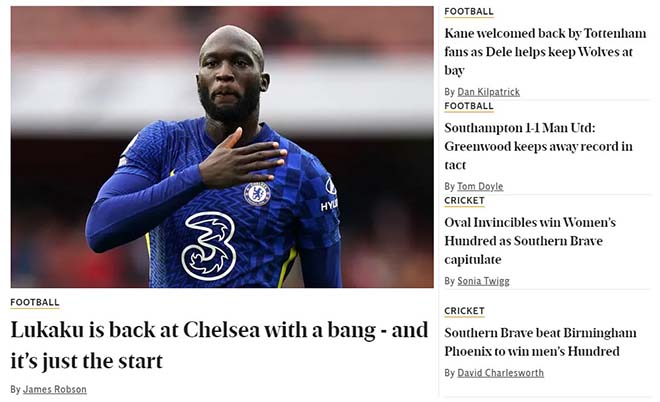660x402 pixels.
Task: Select FOOTBALL tag above the Kane headline
Action: pos(469,12)
